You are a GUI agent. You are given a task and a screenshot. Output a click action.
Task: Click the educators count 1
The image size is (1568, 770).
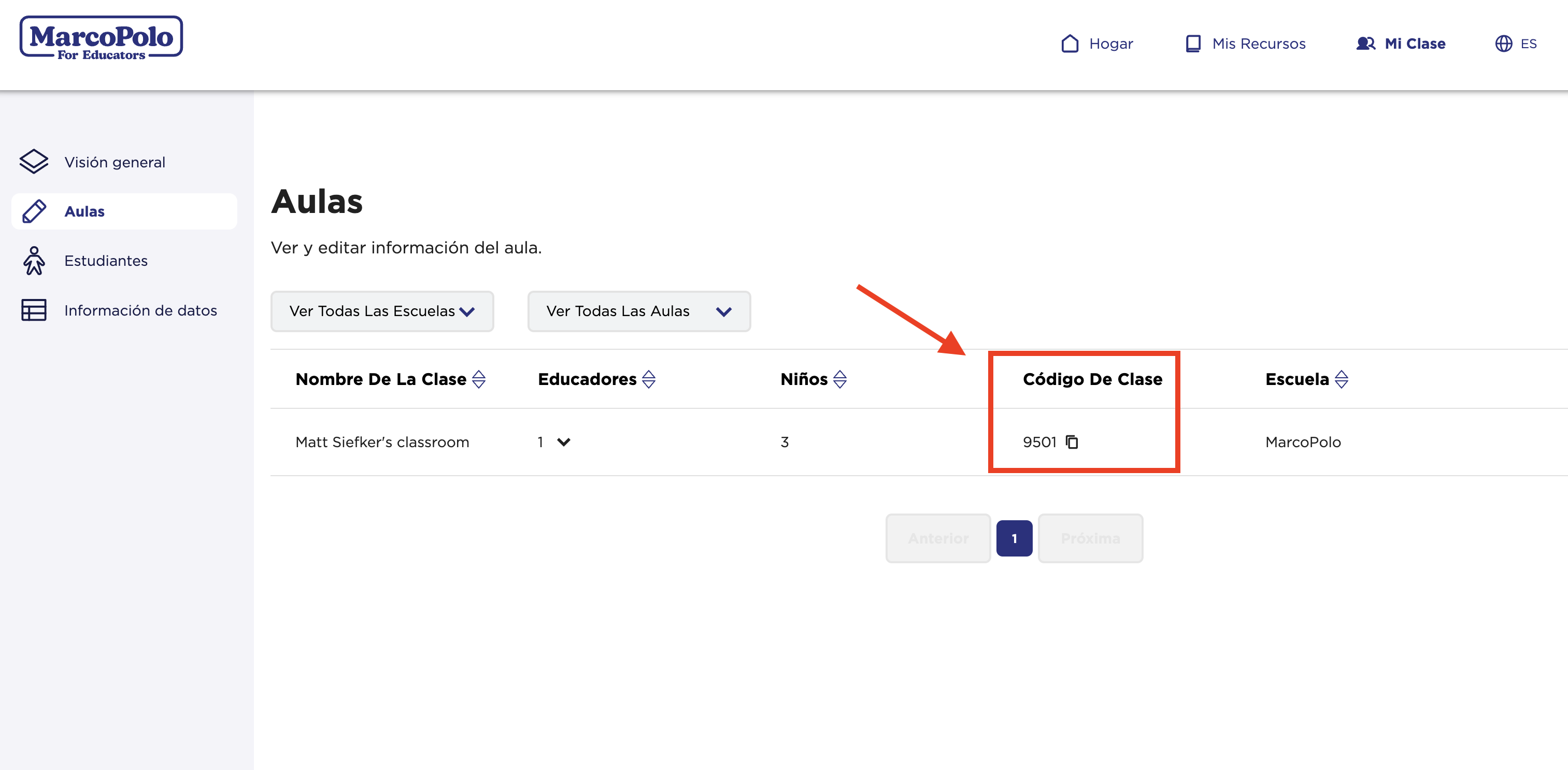(540, 442)
